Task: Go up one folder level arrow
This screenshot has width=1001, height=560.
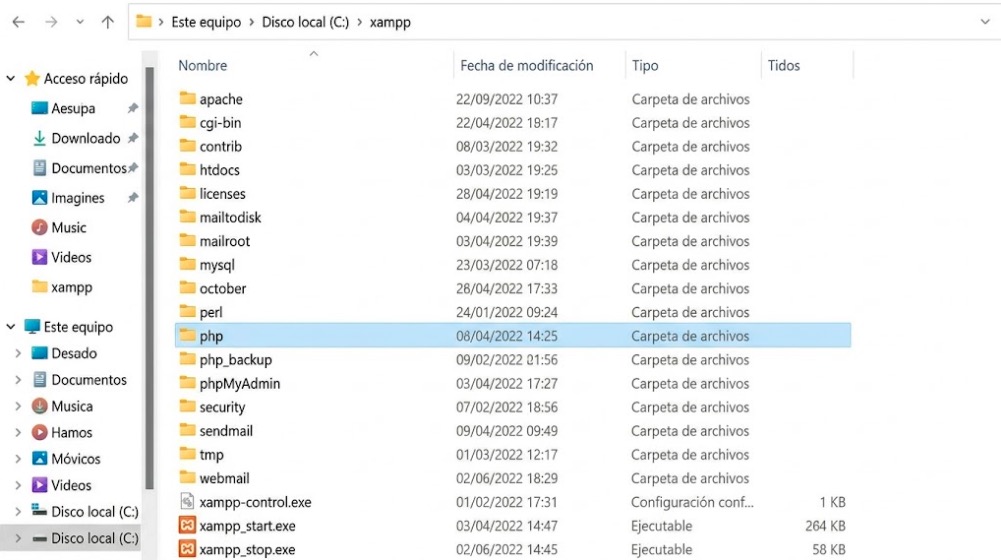Action: 108,22
